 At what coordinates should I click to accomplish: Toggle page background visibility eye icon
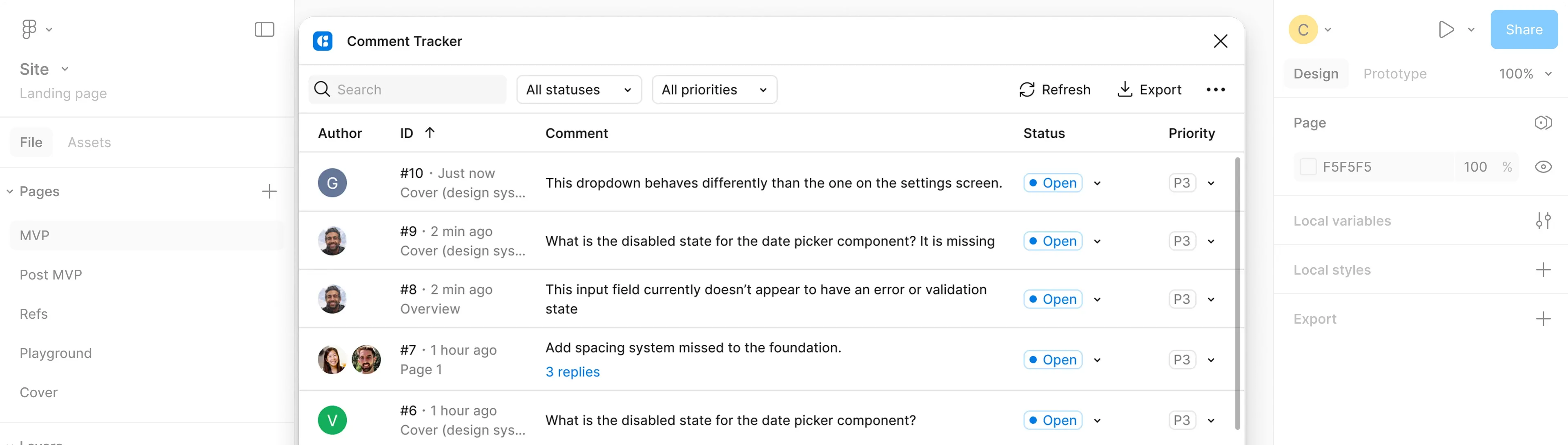pos(1542,167)
